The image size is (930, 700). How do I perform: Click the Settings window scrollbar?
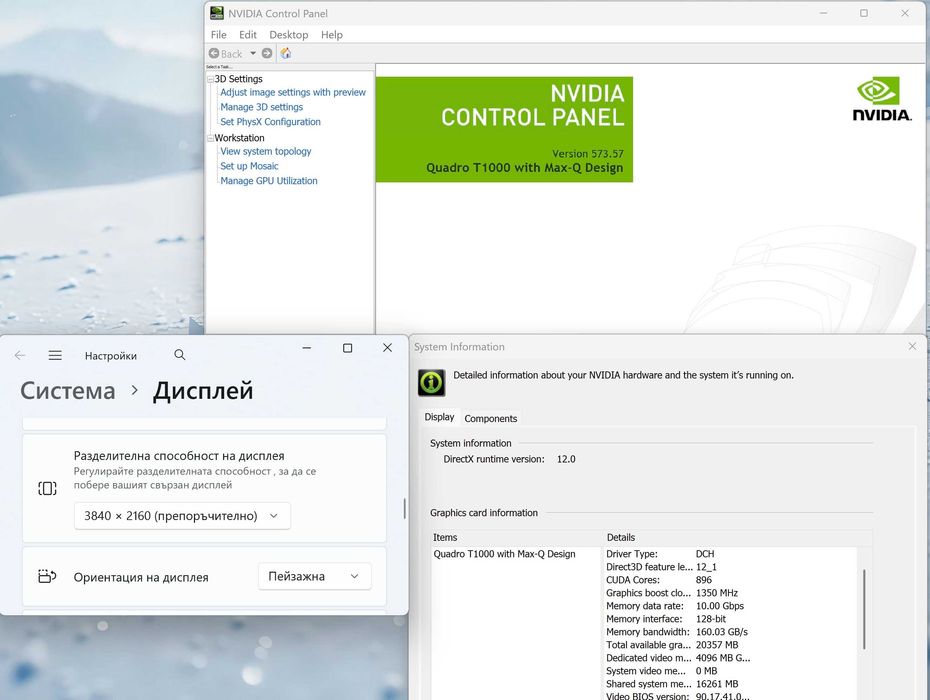pos(405,508)
